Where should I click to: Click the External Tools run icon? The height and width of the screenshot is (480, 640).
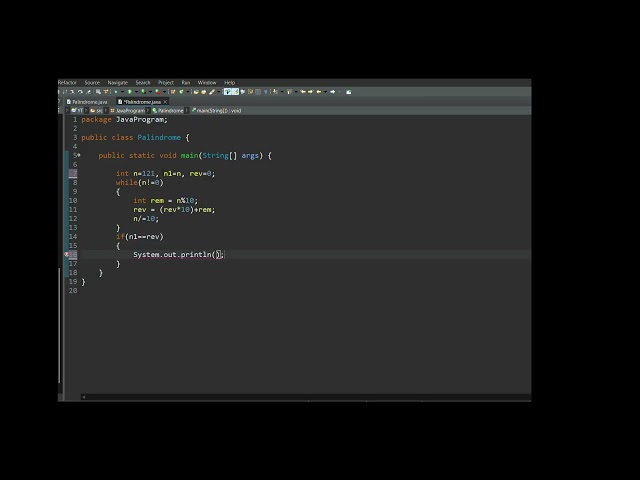pyautogui.click(x=158, y=92)
